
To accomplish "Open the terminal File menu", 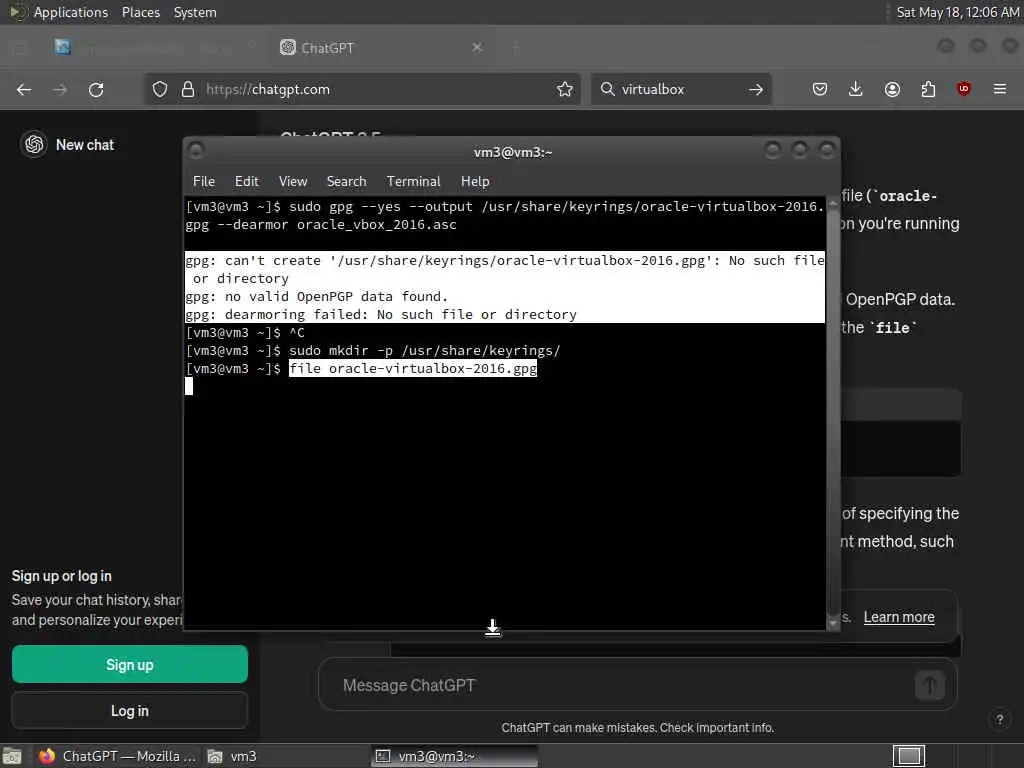I will pyautogui.click(x=204, y=182).
